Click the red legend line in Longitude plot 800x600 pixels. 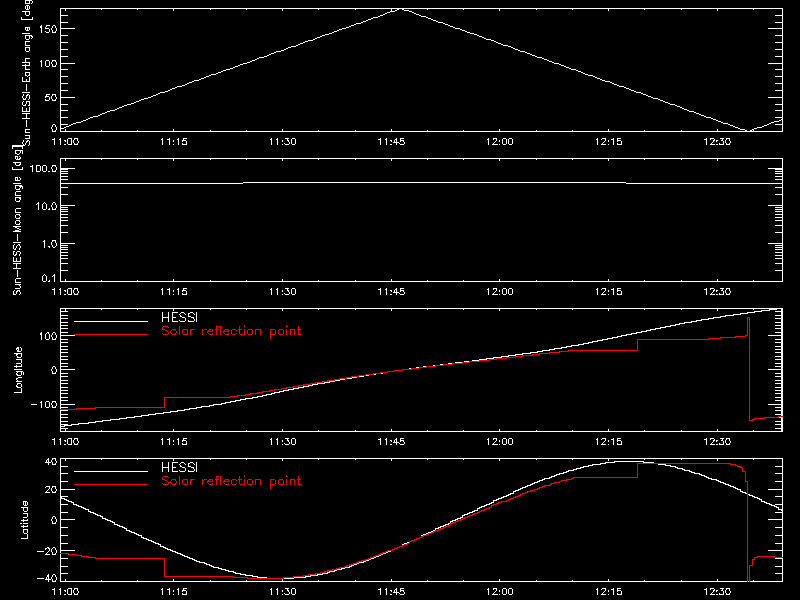(x=111, y=335)
